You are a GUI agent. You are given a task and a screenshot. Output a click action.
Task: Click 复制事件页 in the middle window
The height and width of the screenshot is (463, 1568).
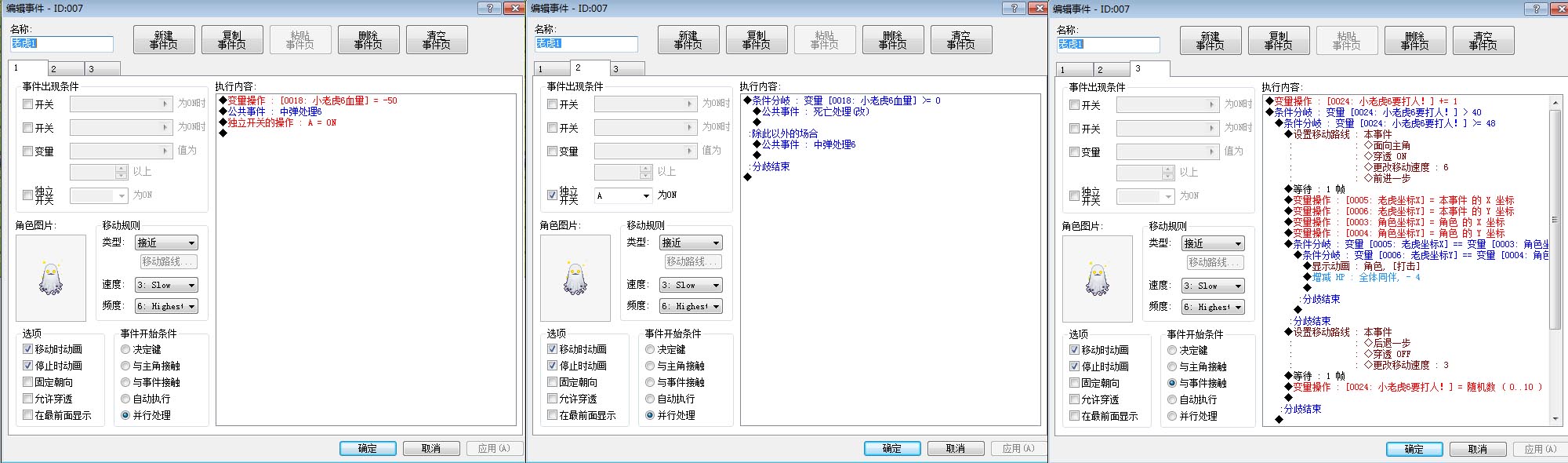[757, 40]
